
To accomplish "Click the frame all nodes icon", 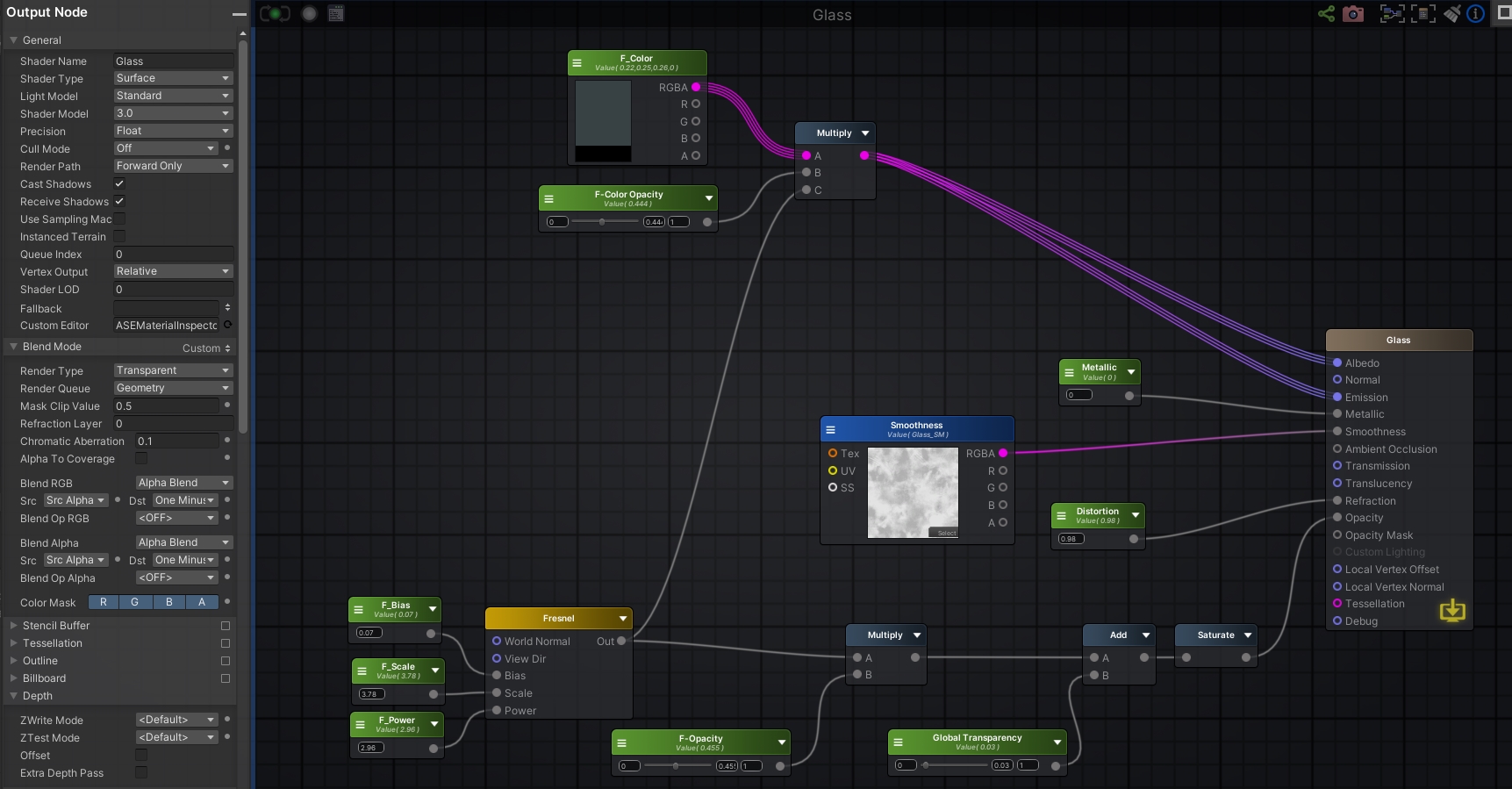I will (1392, 14).
